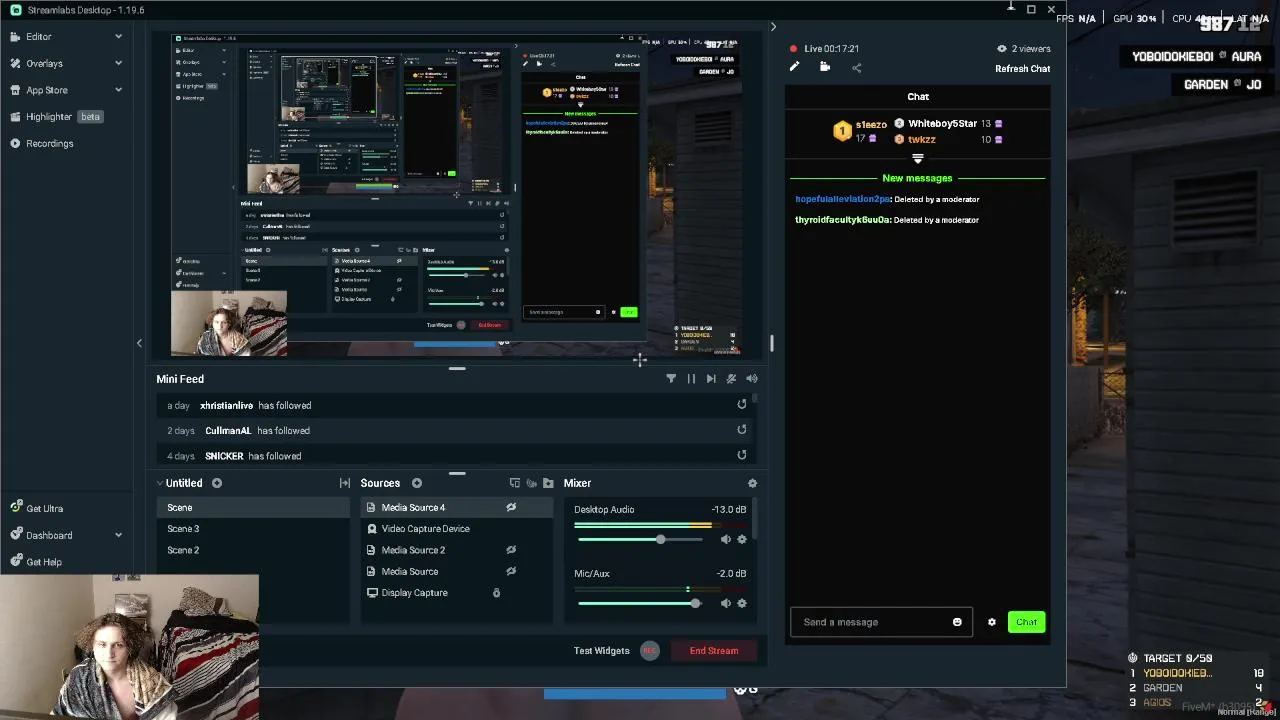Click the add webcam source icon

[x=531, y=483]
